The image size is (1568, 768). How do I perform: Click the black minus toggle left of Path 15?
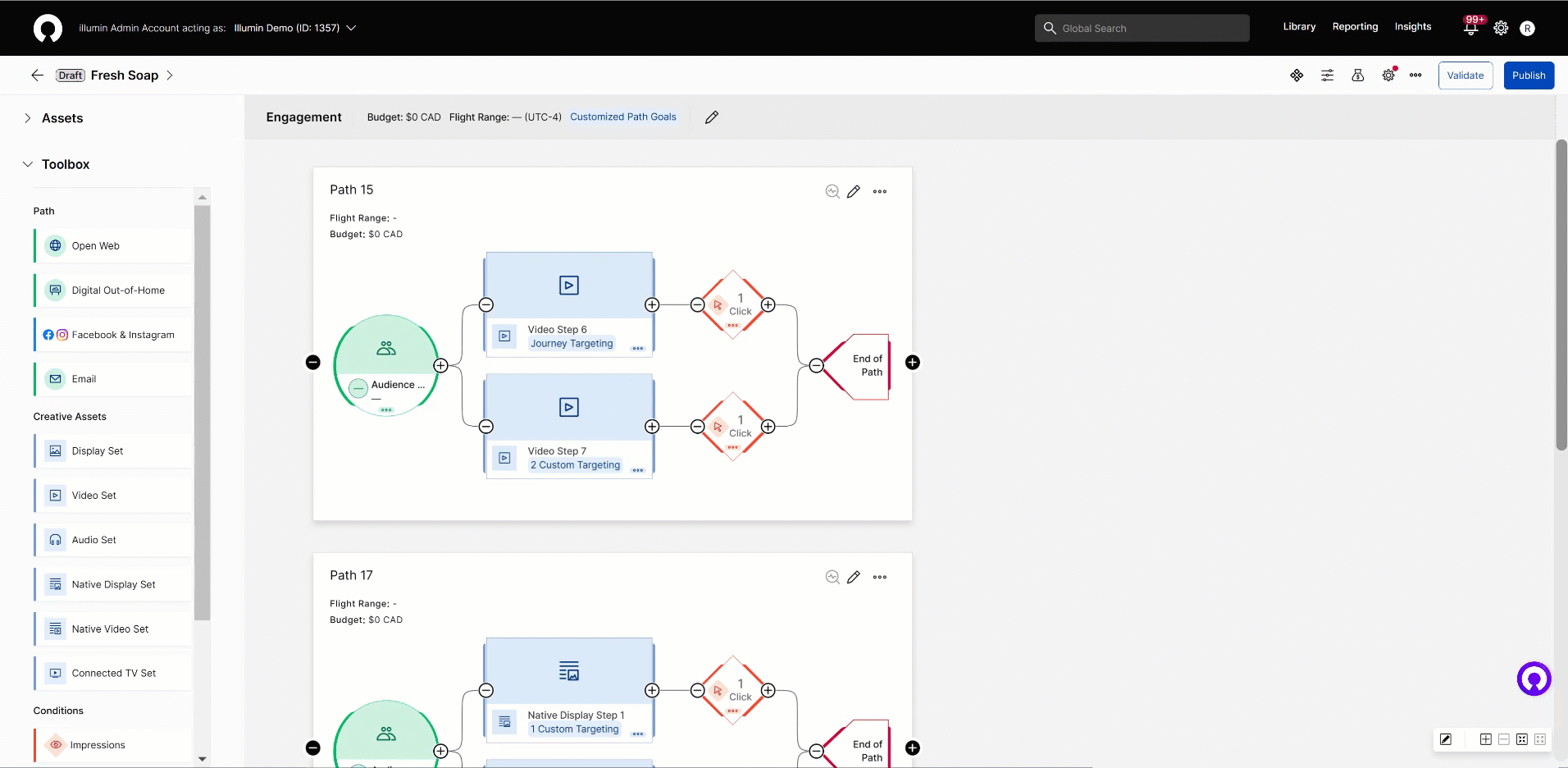click(x=312, y=363)
